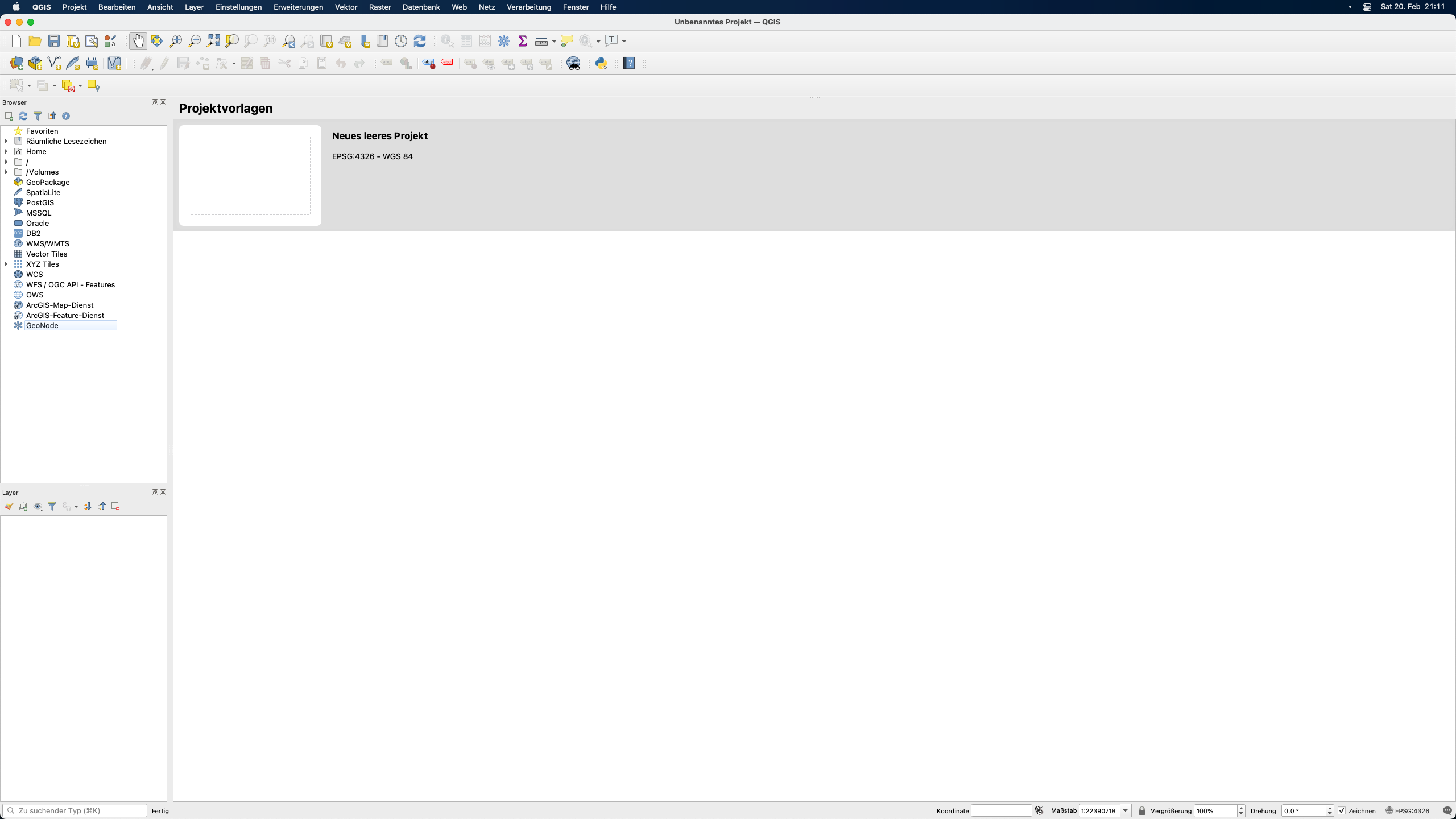Increase the Vergrößerung magnifier value
Viewport: 1456px width, 819px height.
coord(1241,808)
